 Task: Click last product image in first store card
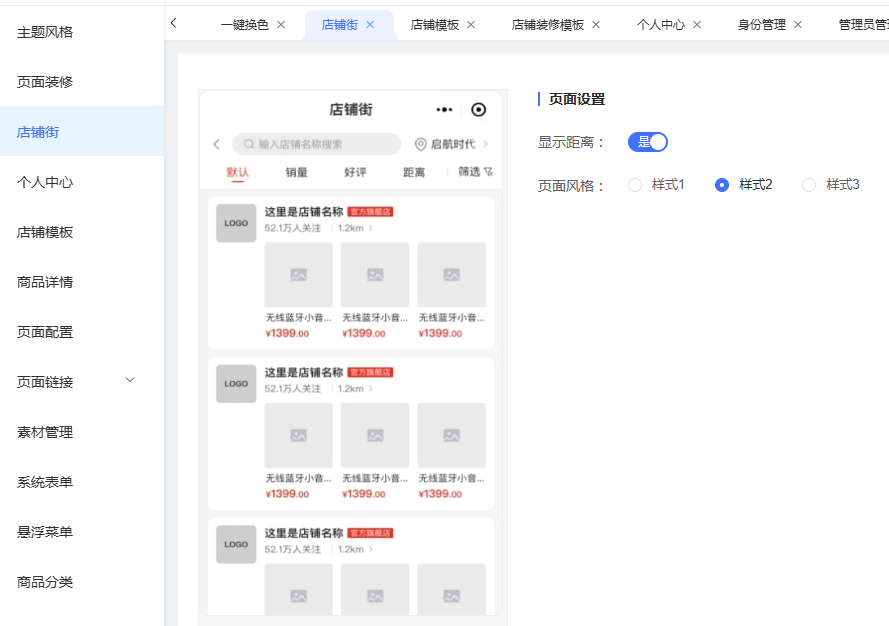[x=451, y=275]
